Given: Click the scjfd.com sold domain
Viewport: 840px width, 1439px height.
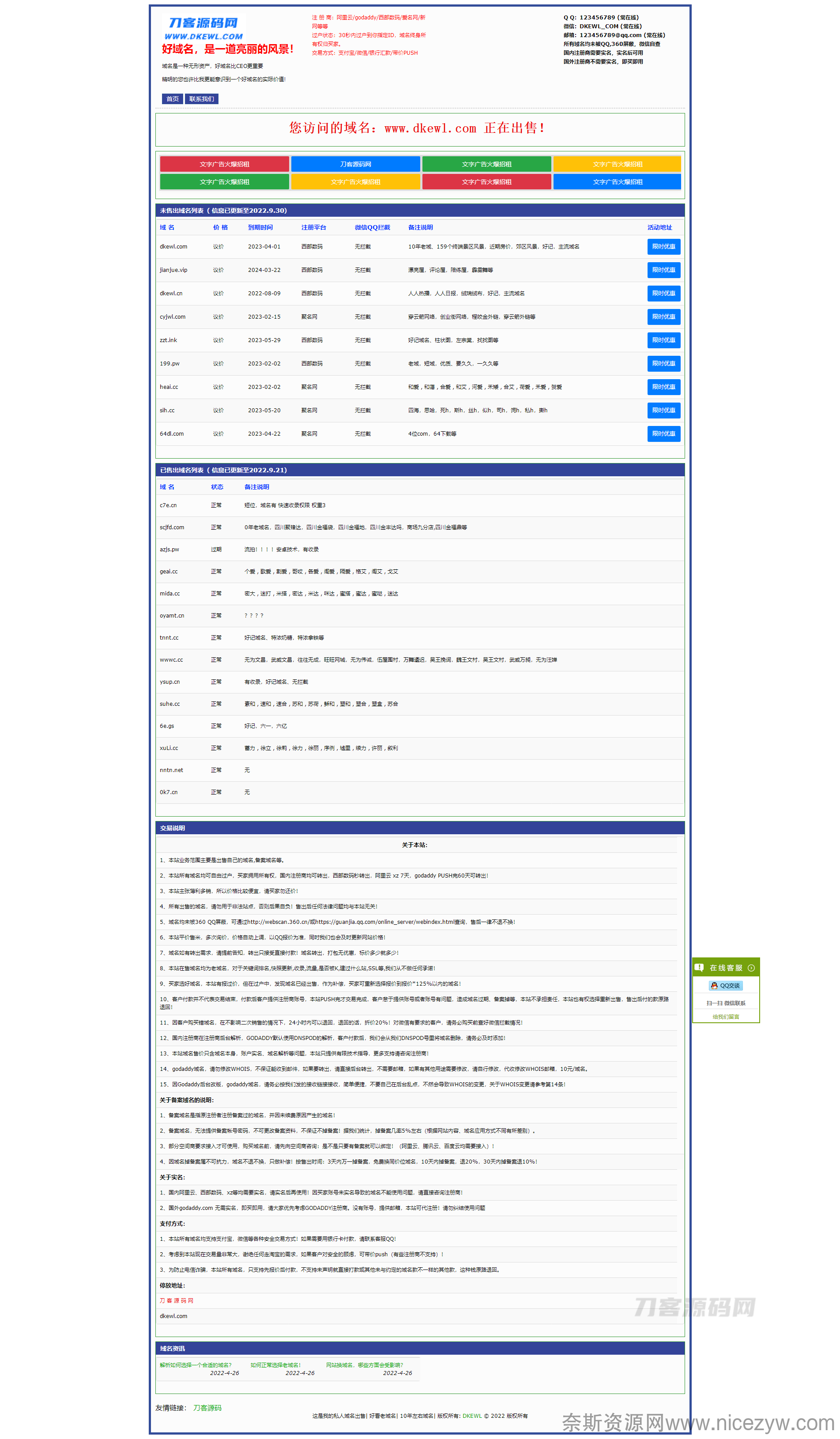Looking at the screenshot, I should pyautogui.click(x=172, y=527).
